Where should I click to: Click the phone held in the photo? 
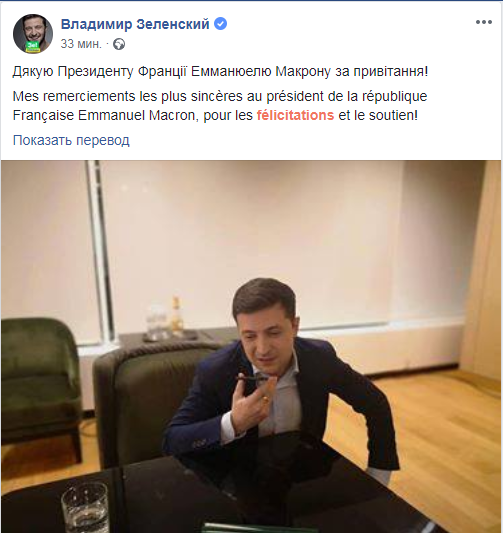(x=252, y=381)
